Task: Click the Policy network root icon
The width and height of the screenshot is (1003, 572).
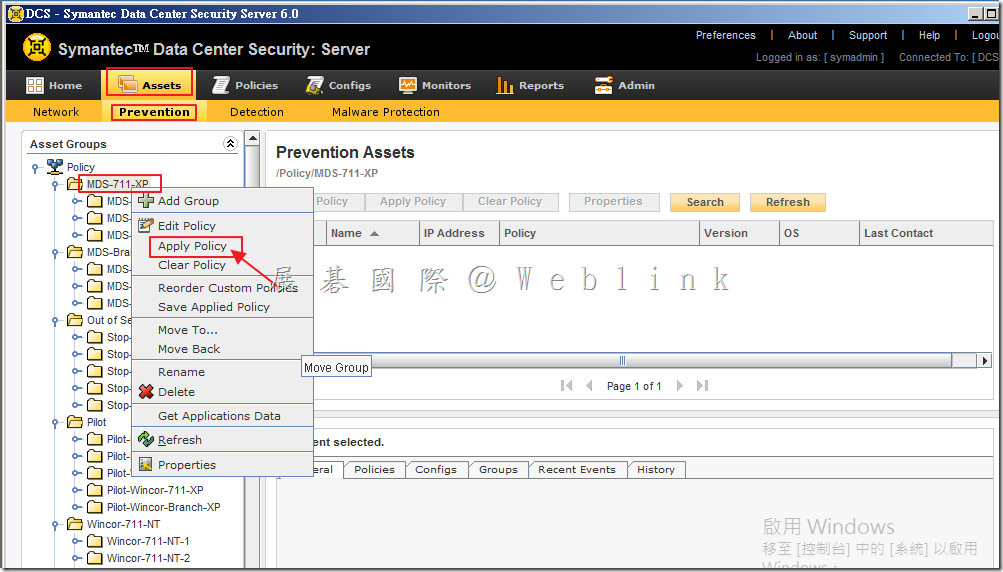Action: [55, 167]
